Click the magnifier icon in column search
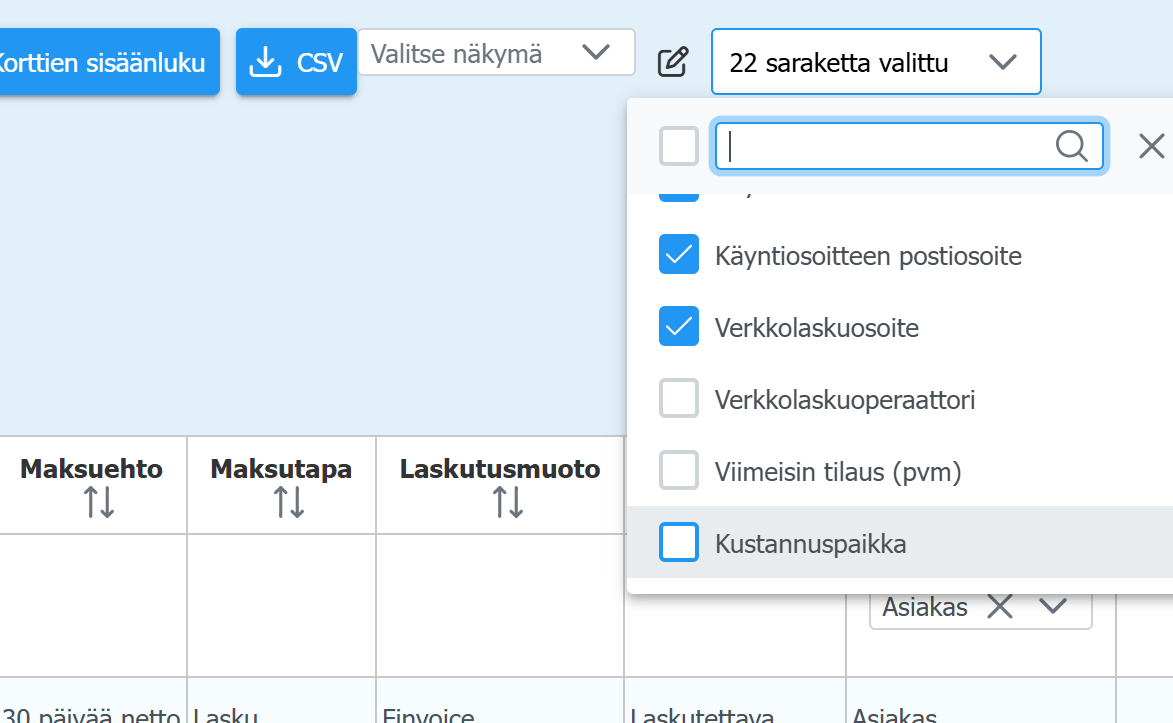Screen dimensions: 1173x723 pyautogui.click(x=1071, y=147)
